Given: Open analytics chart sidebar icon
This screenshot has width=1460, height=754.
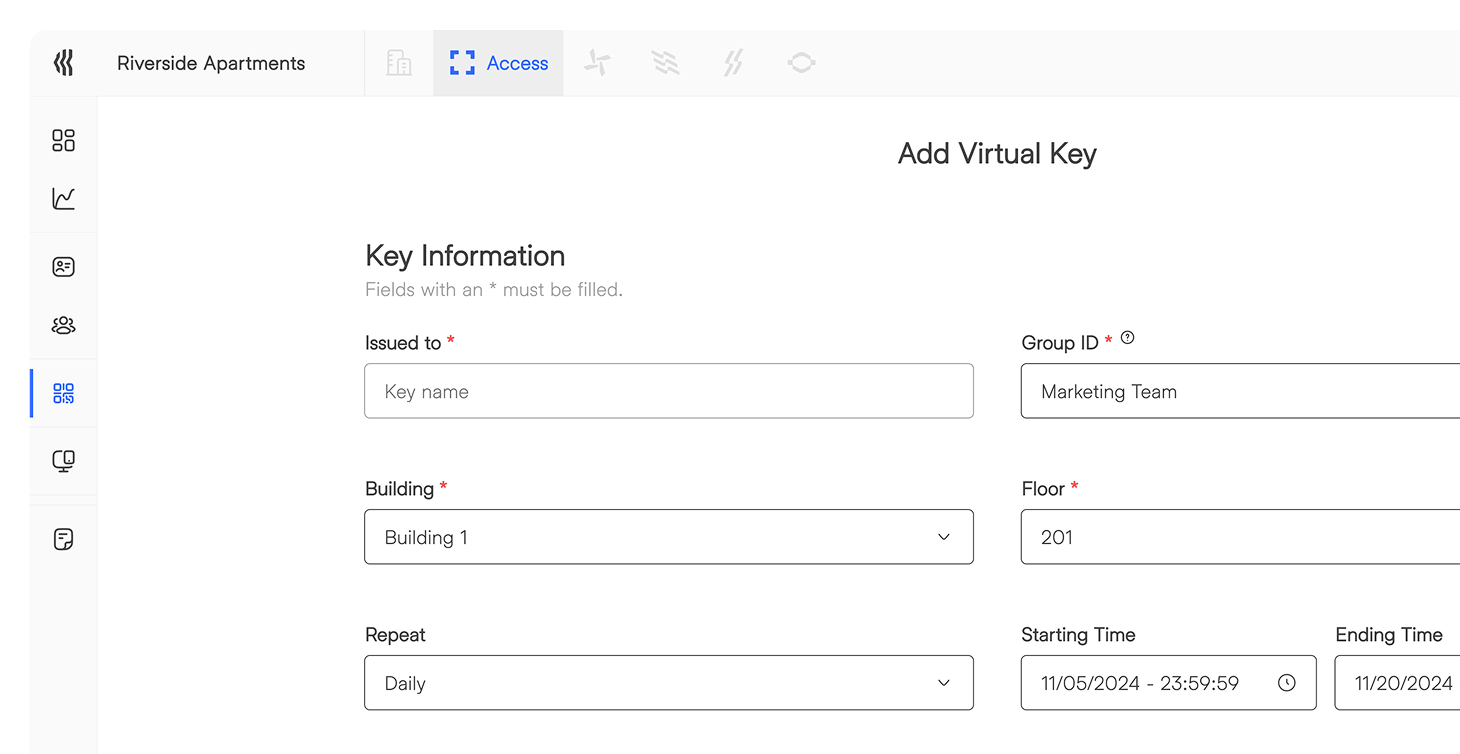Looking at the screenshot, I should click(x=63, y=198).
